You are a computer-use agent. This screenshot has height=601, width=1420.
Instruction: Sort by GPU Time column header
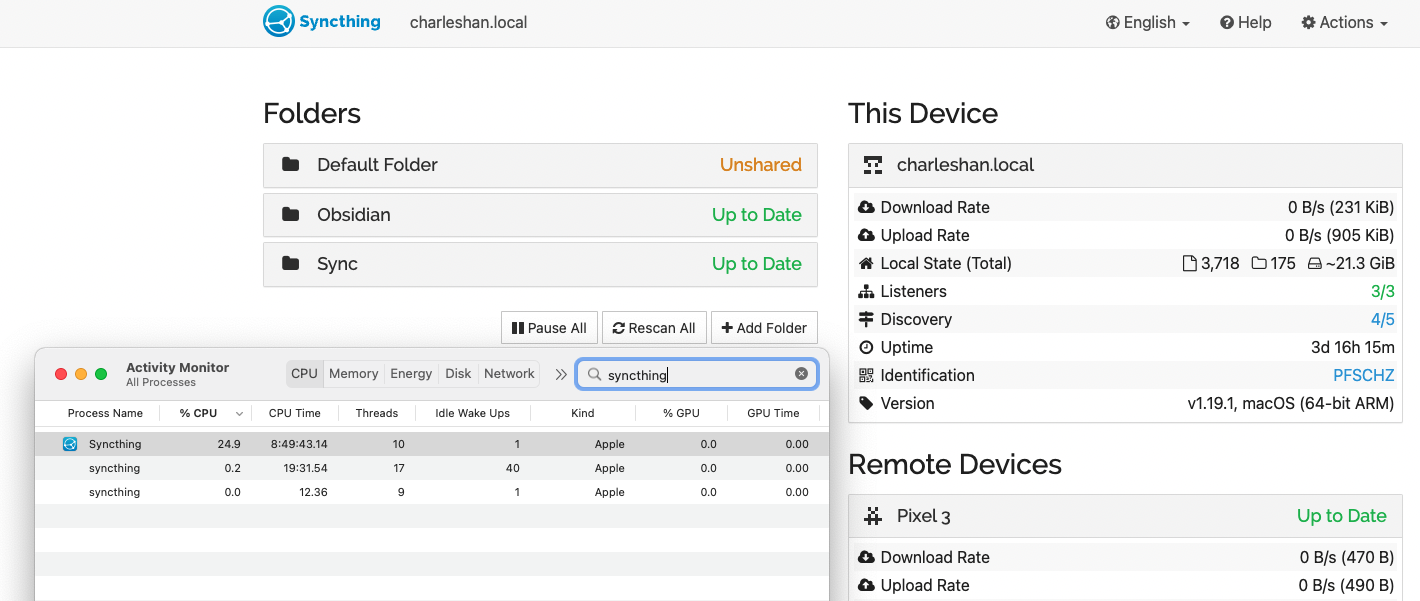(x=773, y=413)
